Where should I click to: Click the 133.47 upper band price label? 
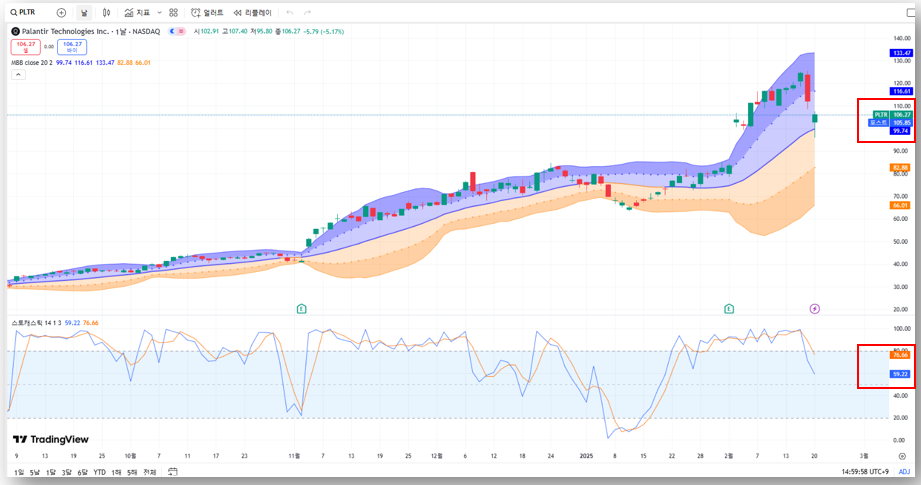coord(902,53)
